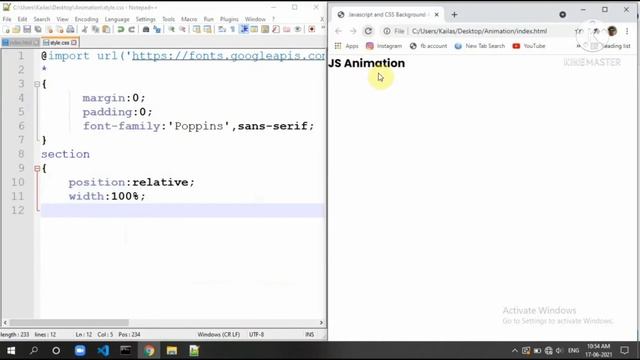Open a new Chrome tab
The width and height of the screenshot is (640, 360).
tap(454, 15)
